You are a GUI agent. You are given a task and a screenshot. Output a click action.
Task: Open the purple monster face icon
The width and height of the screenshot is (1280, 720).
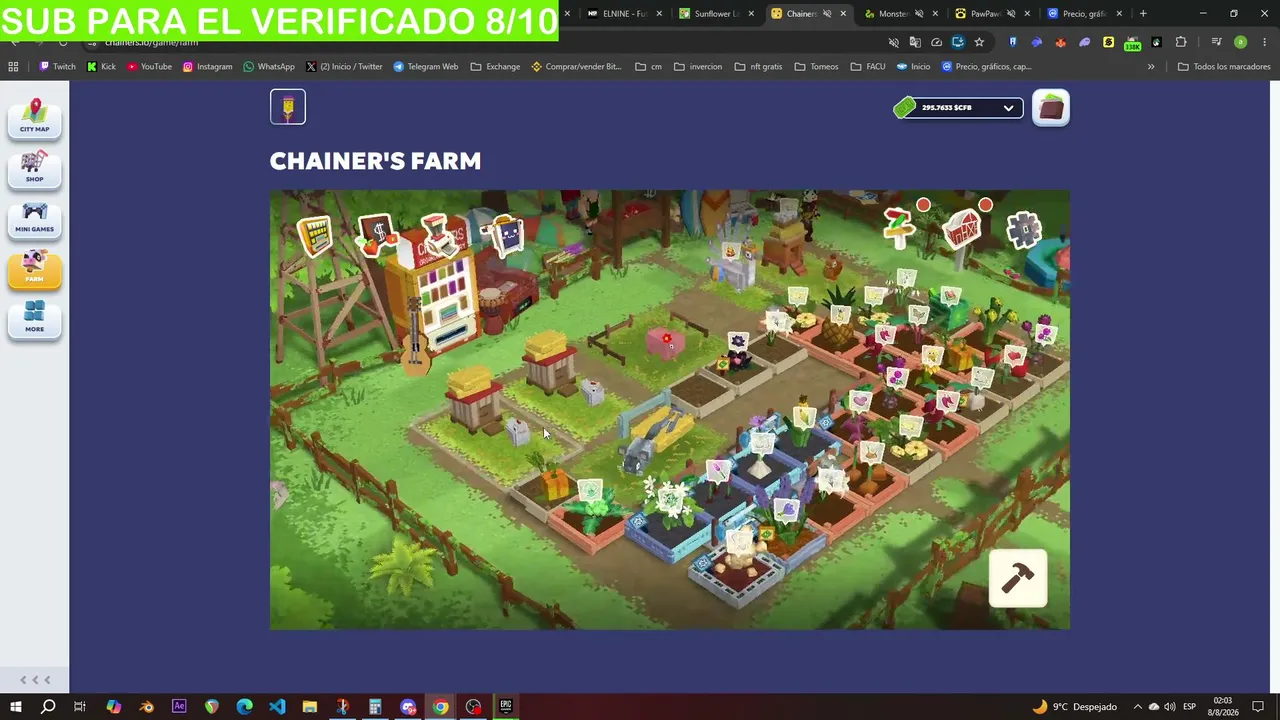point(506,236)
